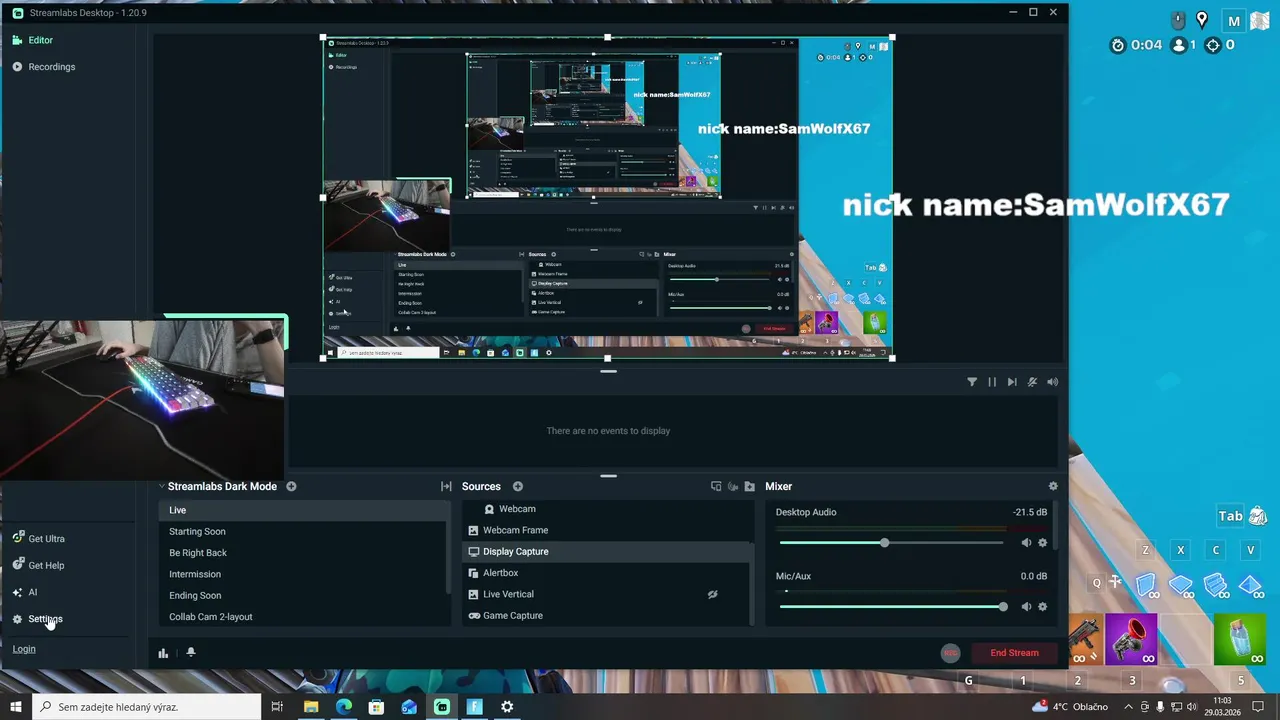Click the Login link
Viewport: 1280px width, 720px height.
(x=24, y=649)
